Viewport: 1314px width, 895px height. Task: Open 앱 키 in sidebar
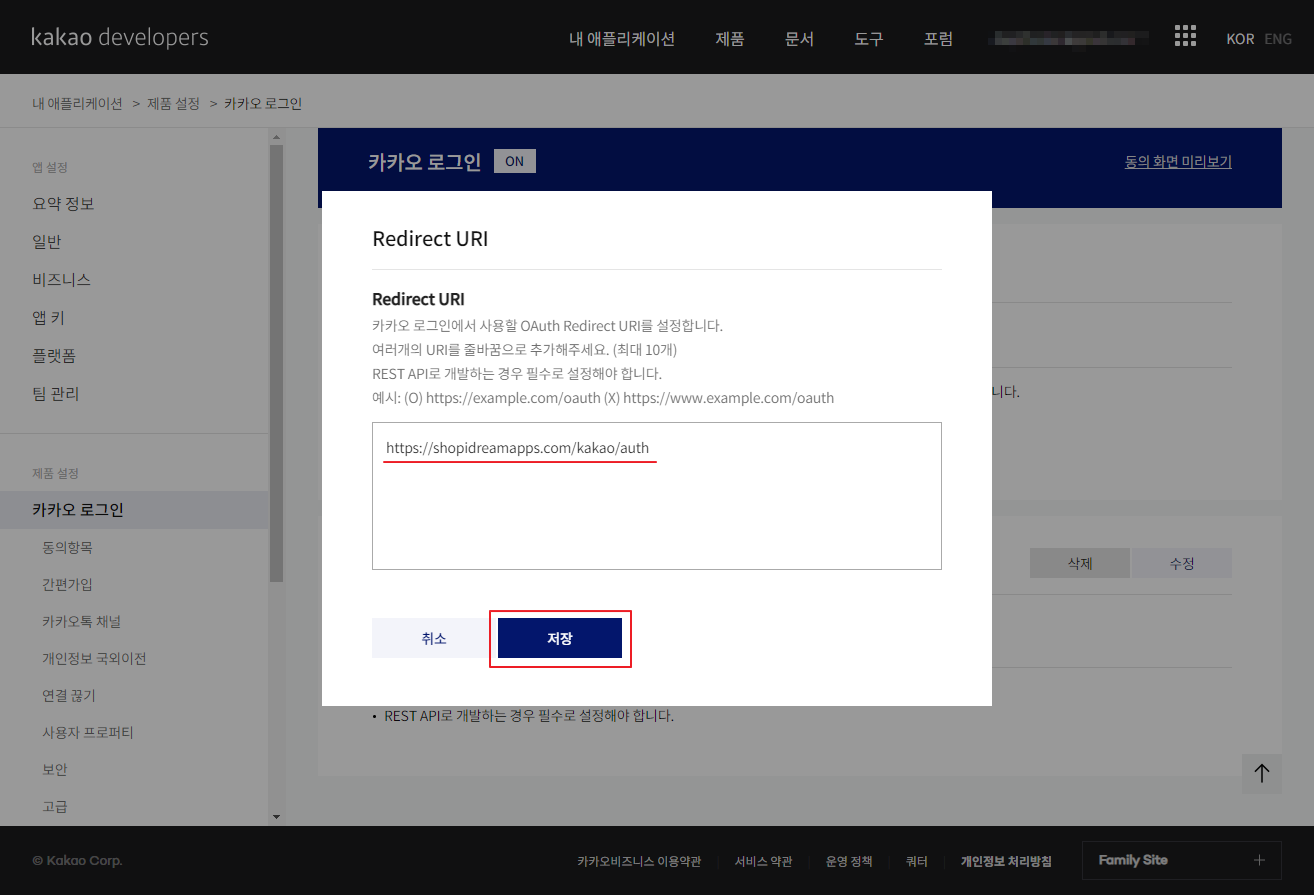click(x=49, y=318)
